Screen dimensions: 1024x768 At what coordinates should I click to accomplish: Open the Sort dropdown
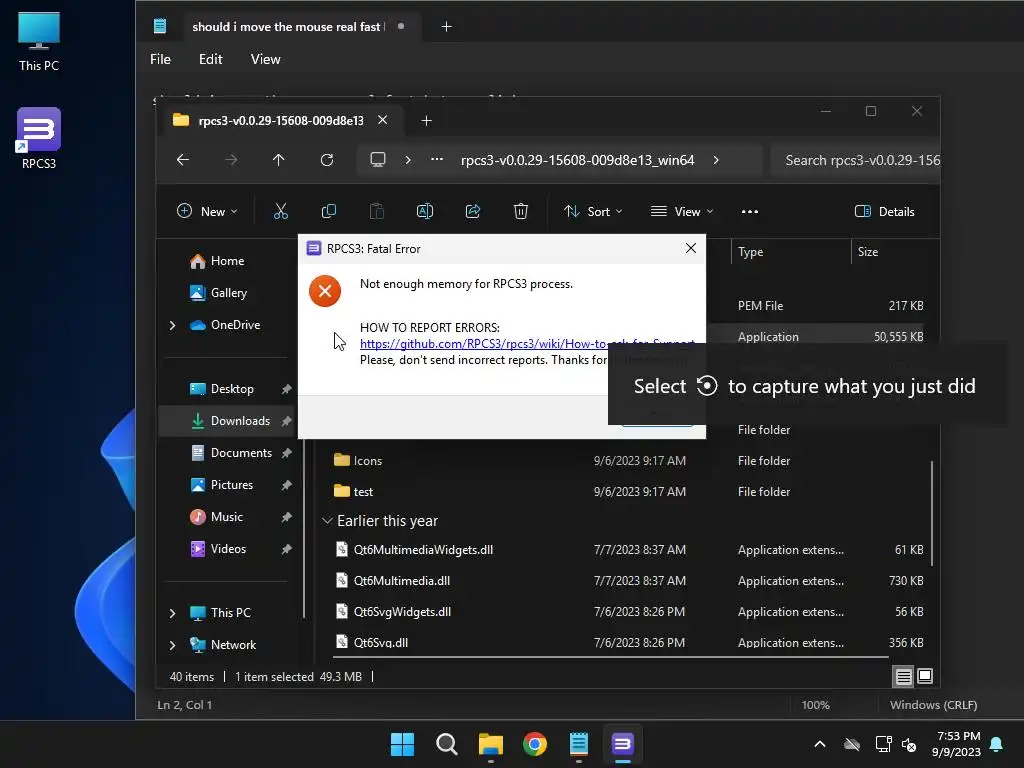click(593, 212)
